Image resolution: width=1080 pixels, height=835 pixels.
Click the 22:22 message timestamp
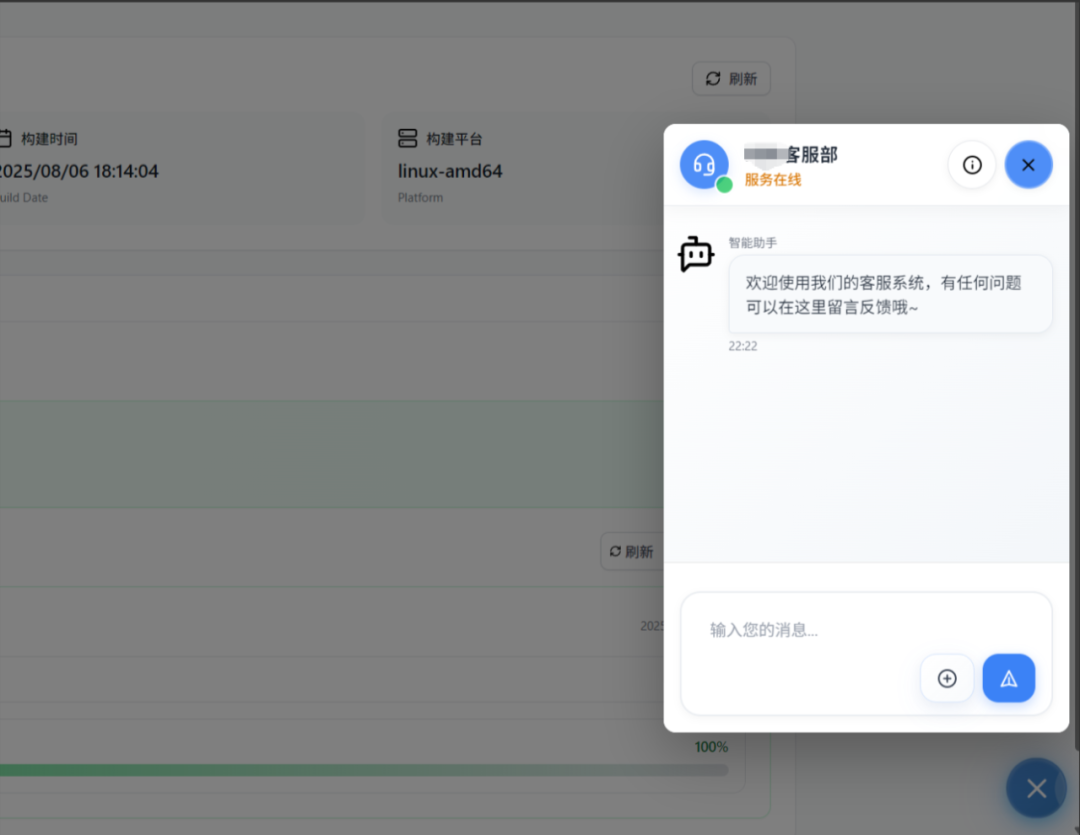click(743, 346)
